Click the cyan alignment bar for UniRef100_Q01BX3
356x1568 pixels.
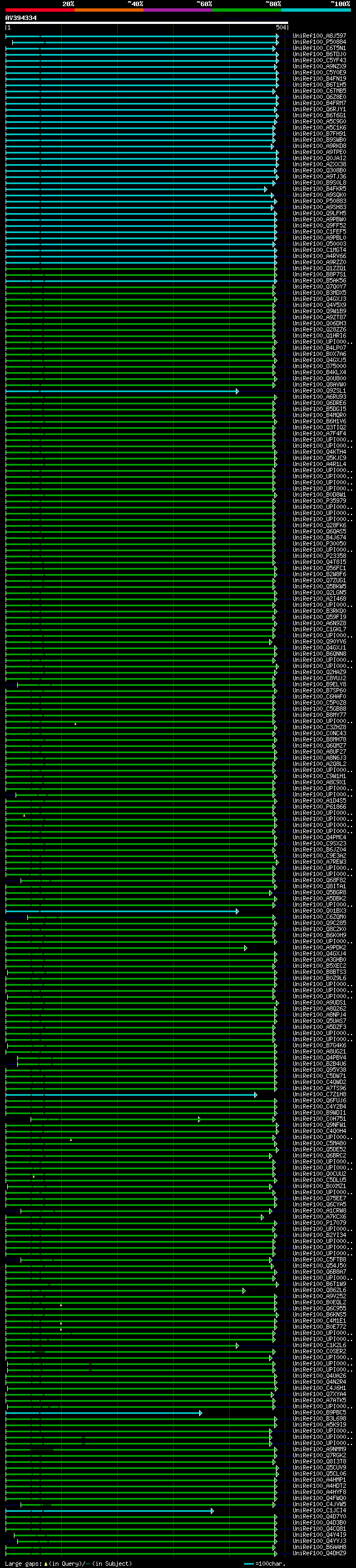(122, 911)
